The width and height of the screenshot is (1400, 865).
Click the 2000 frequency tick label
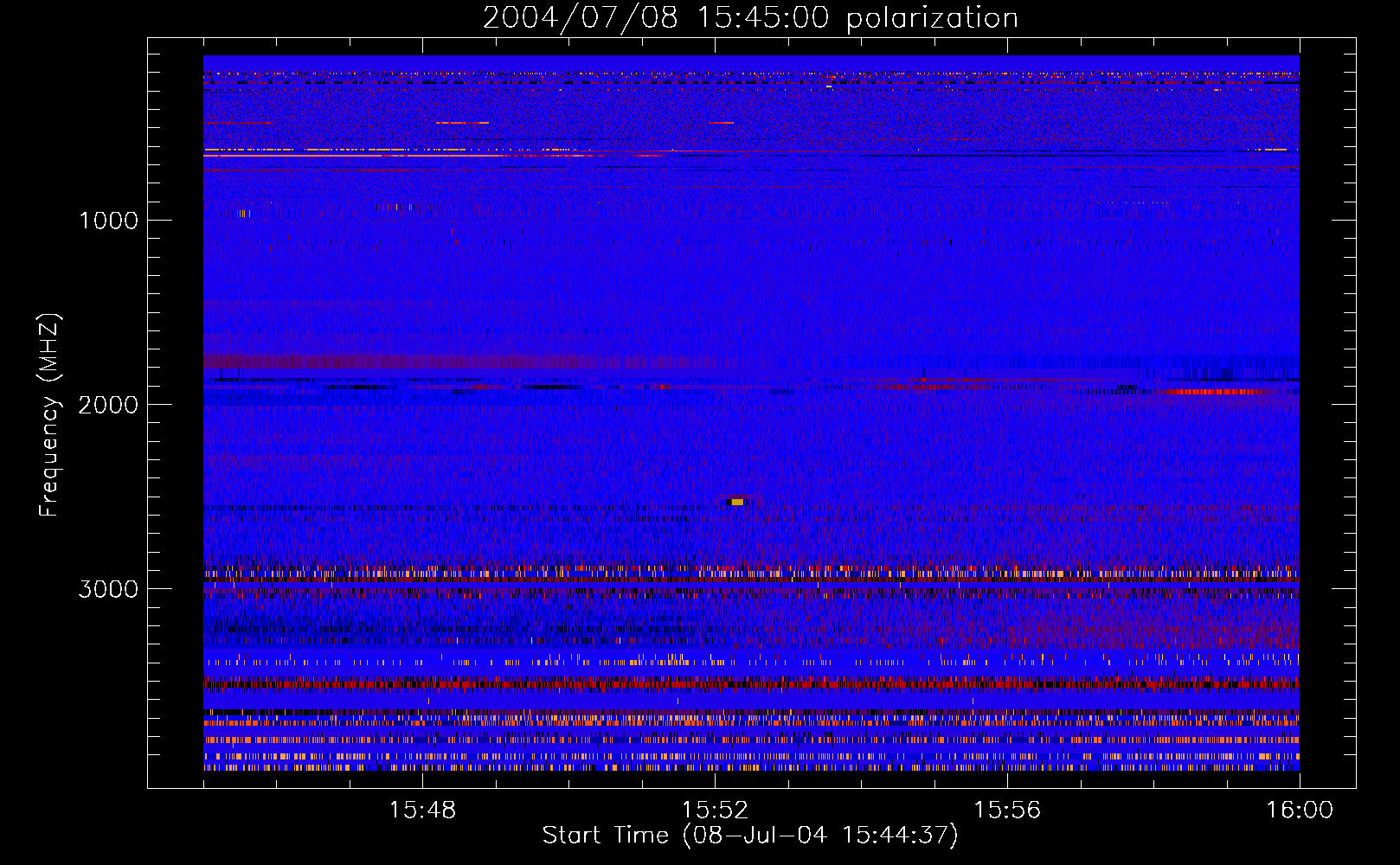pos(108,405)
